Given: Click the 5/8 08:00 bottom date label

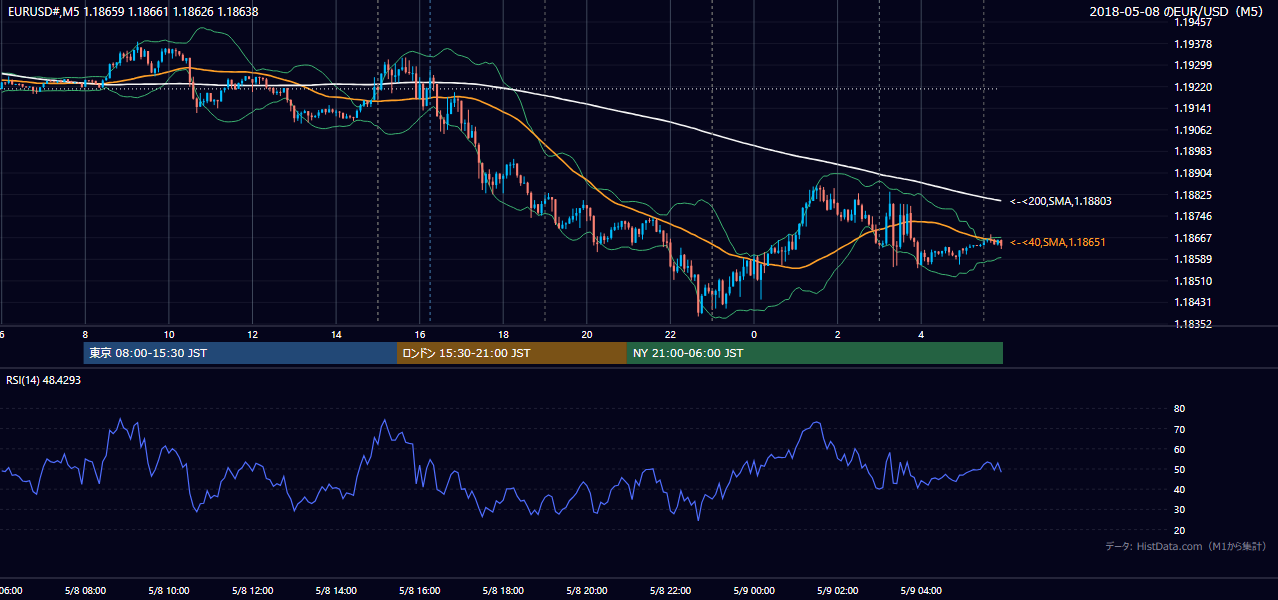Looking at the screenshot, I should (85, 590).
